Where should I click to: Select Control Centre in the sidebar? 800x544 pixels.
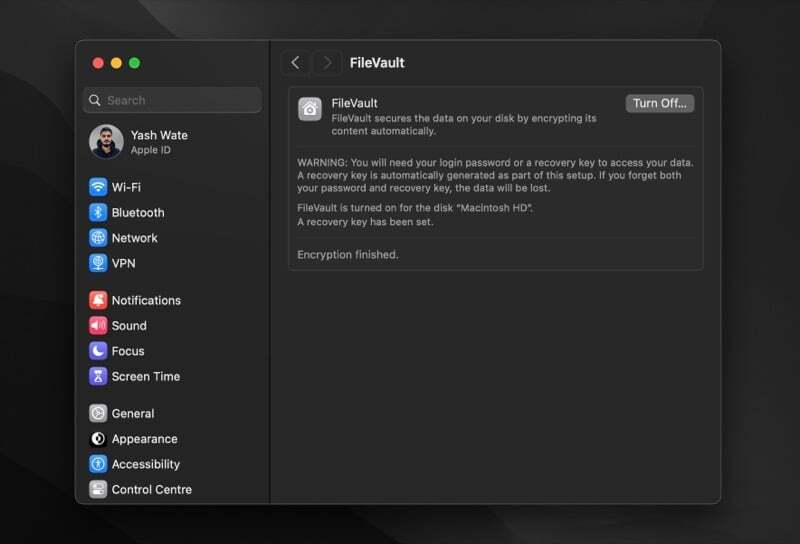pos(172,490)
